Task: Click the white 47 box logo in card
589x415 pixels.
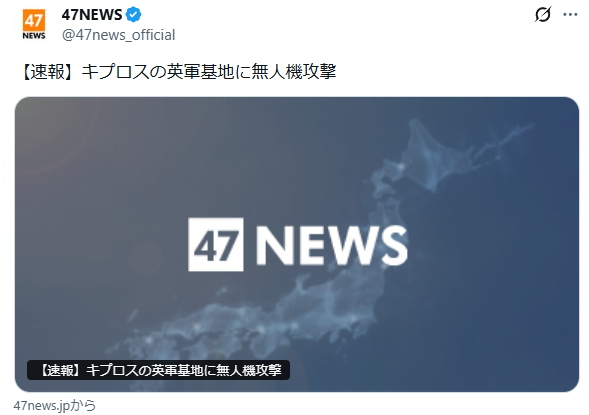Action: click(x=216, y=244)
